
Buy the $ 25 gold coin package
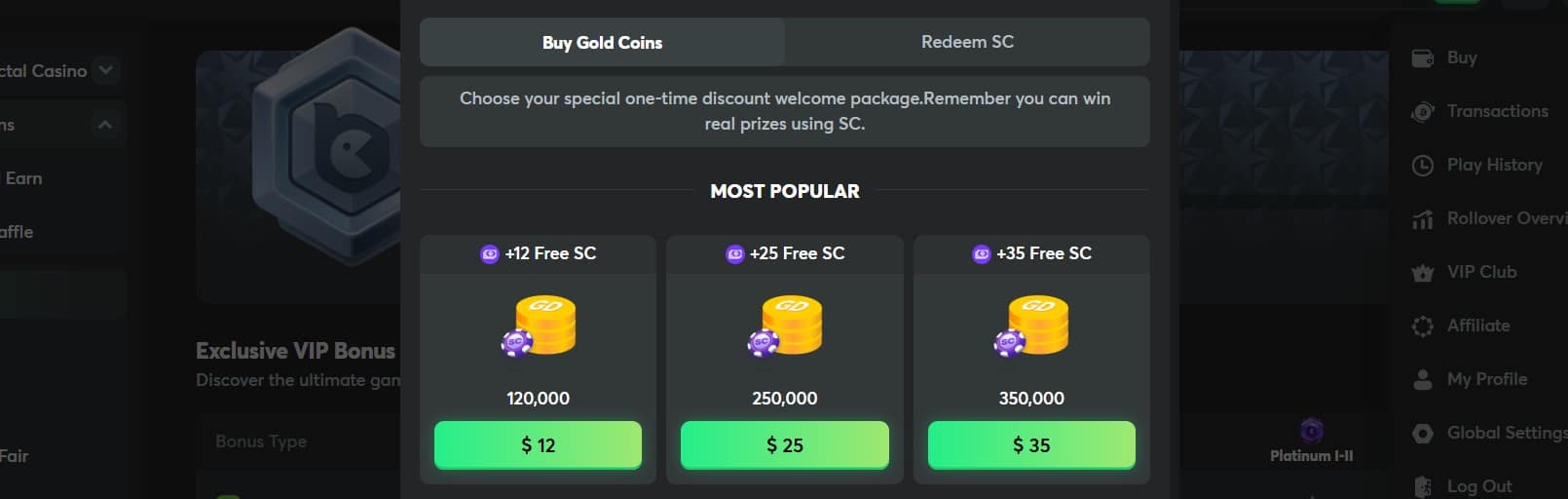[784, 445]
